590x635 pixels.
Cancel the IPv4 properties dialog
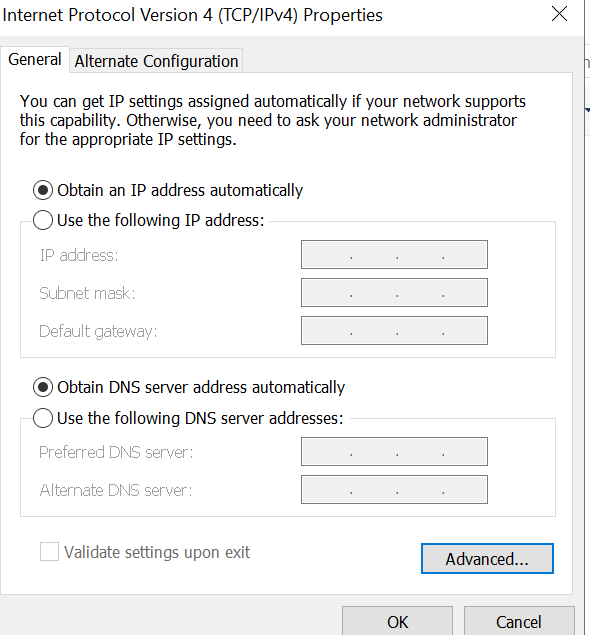(x=519, y=621)
